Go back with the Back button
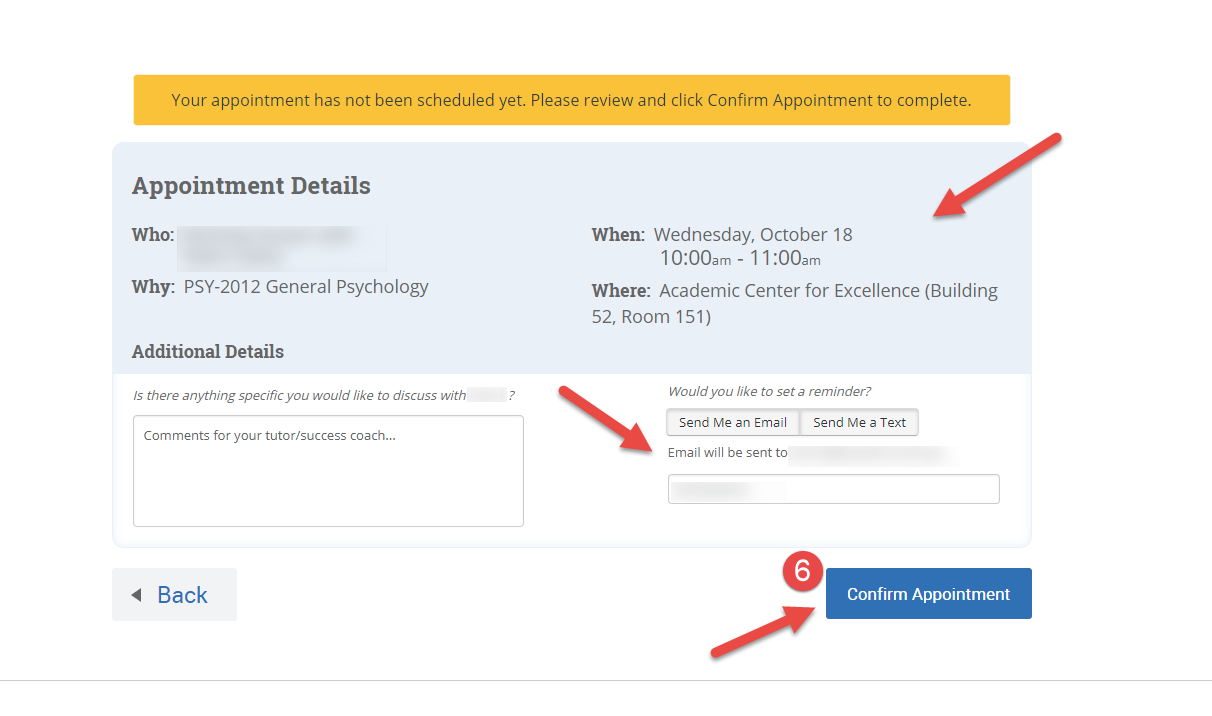 pyautogui.click(x=174, y=595)
